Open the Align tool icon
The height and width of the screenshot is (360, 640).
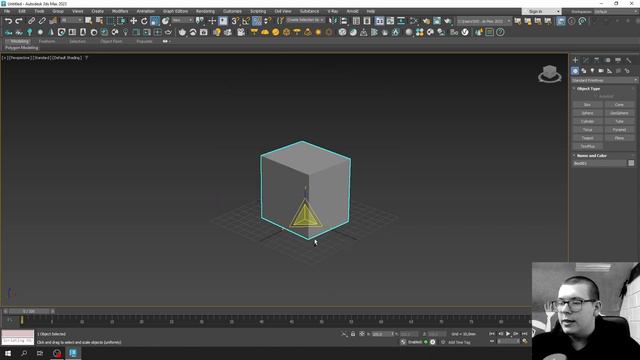(344, 21)
